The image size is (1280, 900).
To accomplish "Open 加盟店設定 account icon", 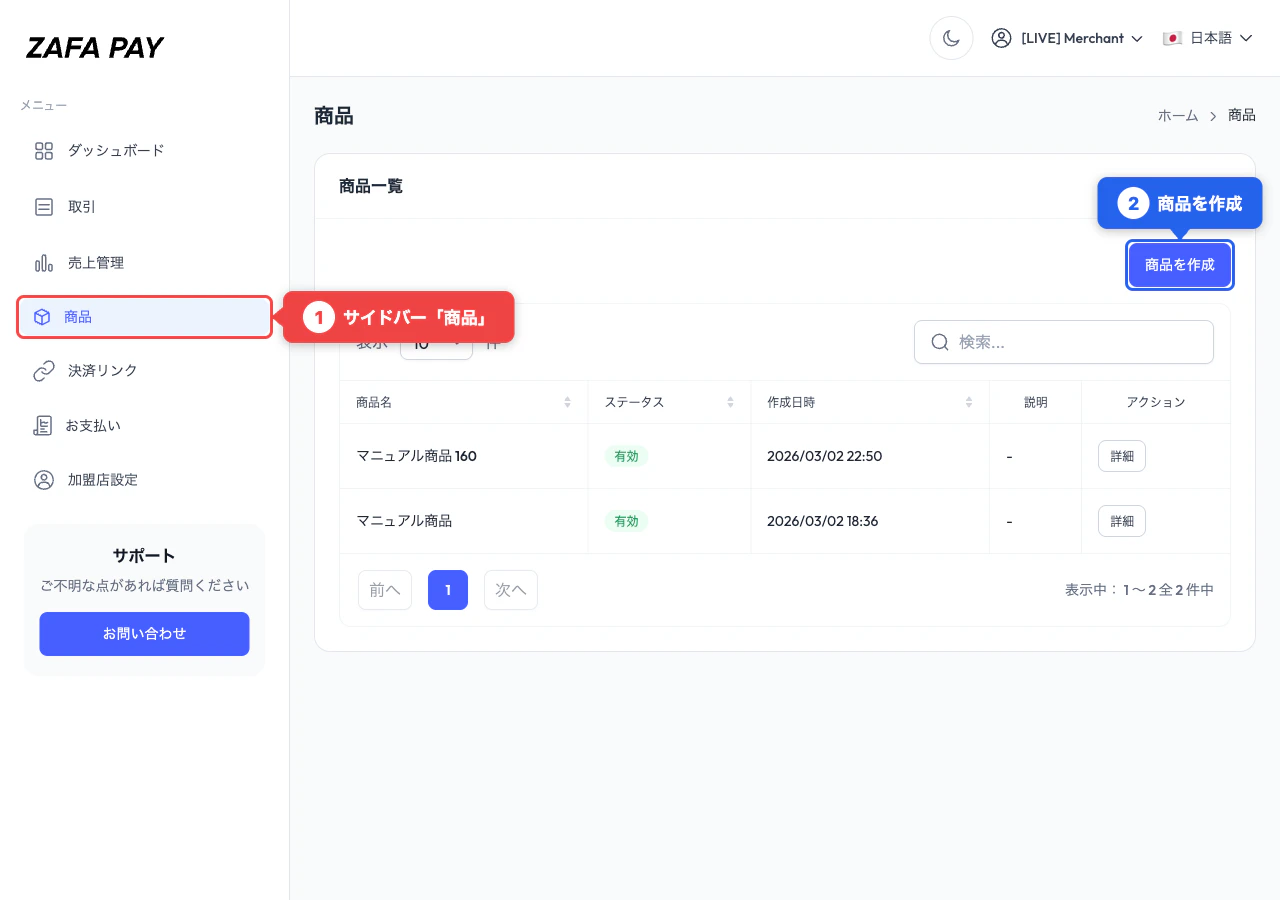I will pos(43,480).
